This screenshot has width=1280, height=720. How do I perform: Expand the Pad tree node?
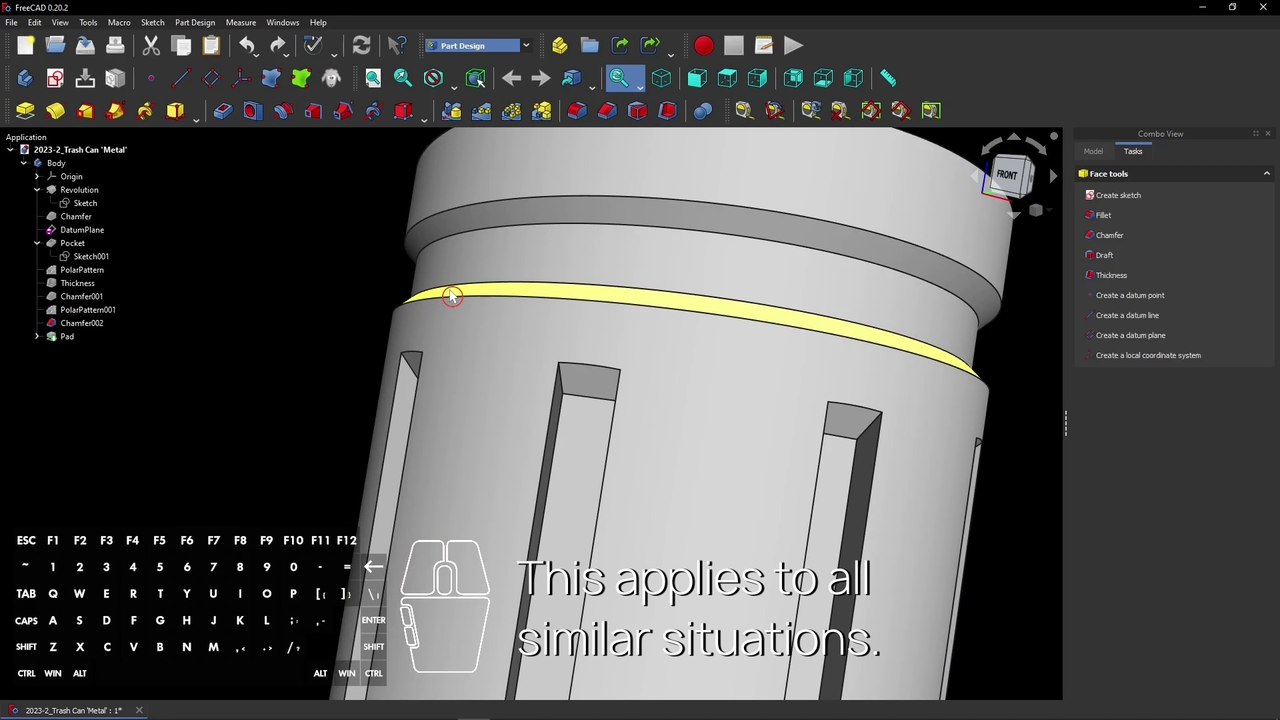pos(37,336)
